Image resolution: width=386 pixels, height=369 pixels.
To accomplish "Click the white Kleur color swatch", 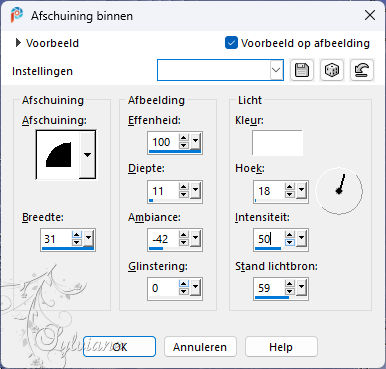I will click(277, 143).
